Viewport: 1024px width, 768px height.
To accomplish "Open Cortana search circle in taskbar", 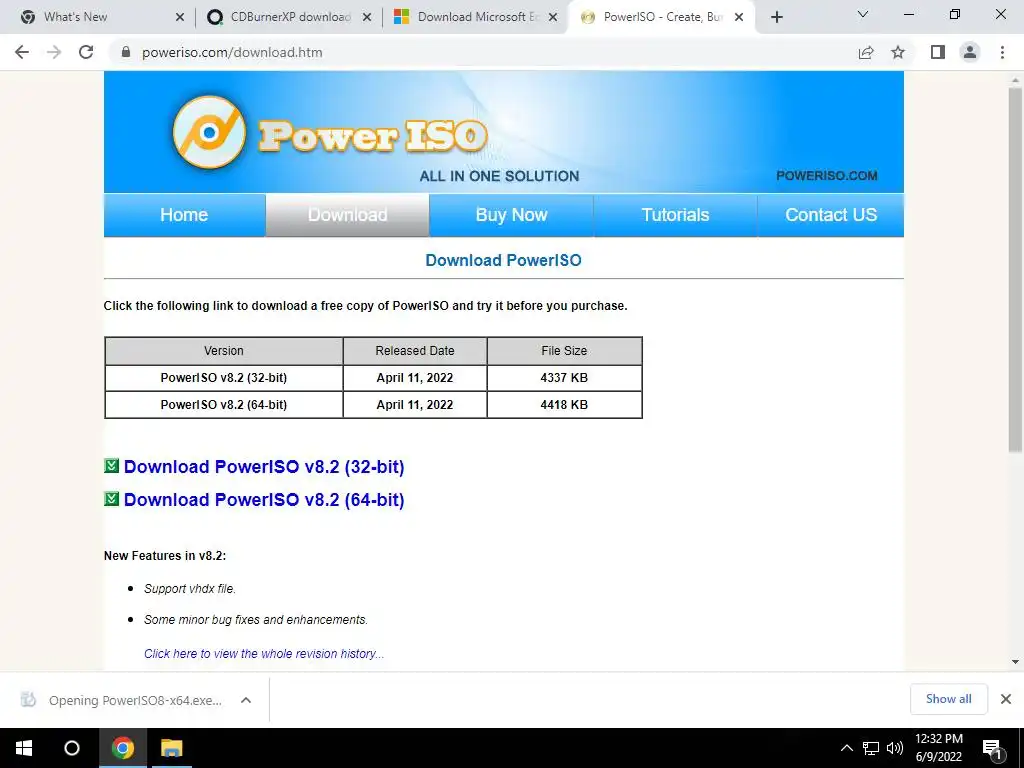I will click(72, 748).
